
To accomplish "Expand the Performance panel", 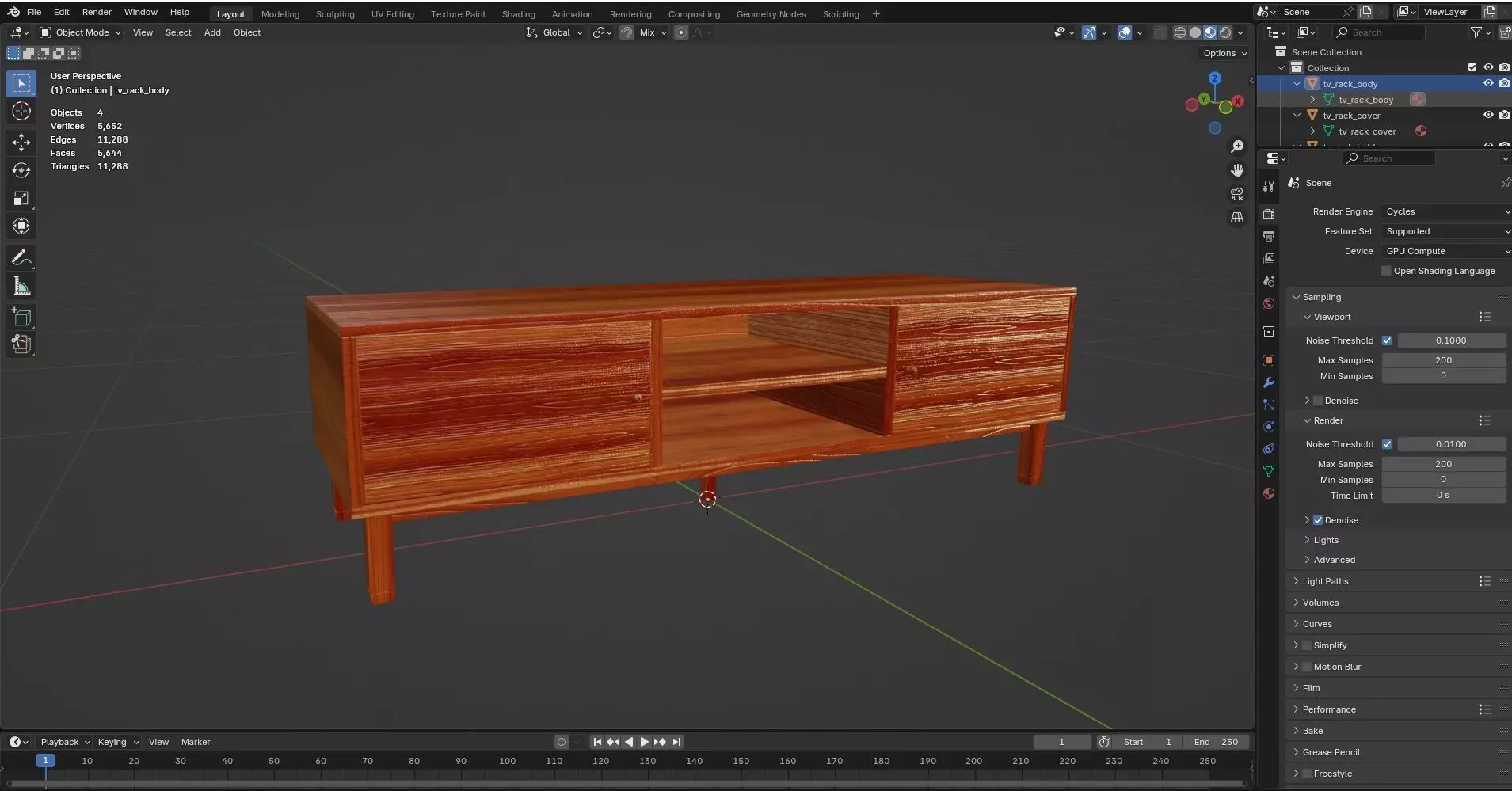I will 1329,709.
